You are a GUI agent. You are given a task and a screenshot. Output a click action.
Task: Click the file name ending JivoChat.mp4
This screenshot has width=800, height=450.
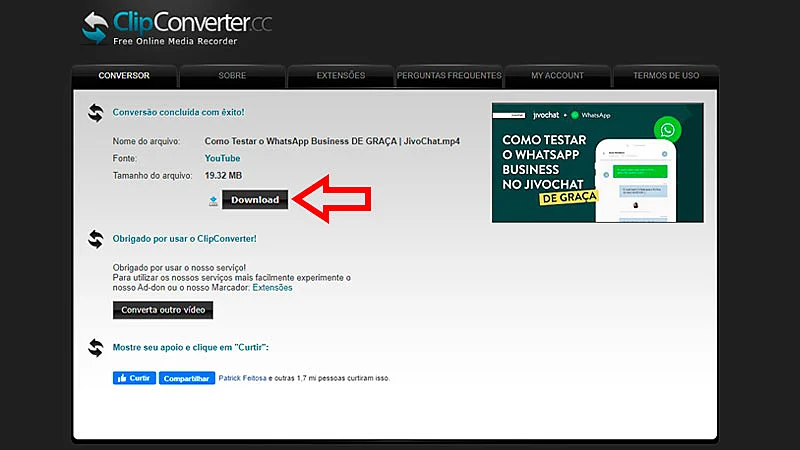coord(332,141)
